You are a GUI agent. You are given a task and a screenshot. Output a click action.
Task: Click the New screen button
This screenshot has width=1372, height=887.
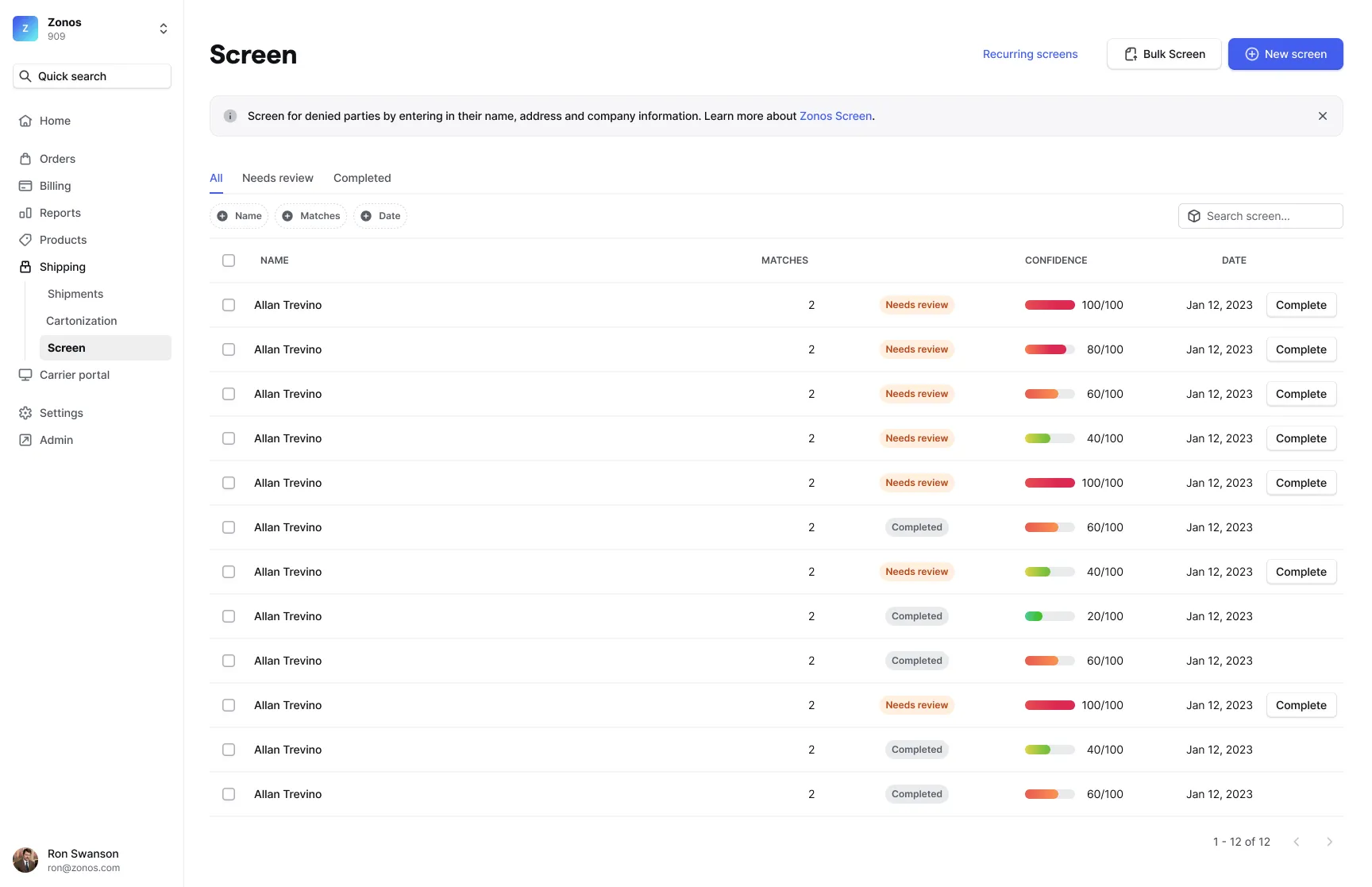tap(1285, 54)
